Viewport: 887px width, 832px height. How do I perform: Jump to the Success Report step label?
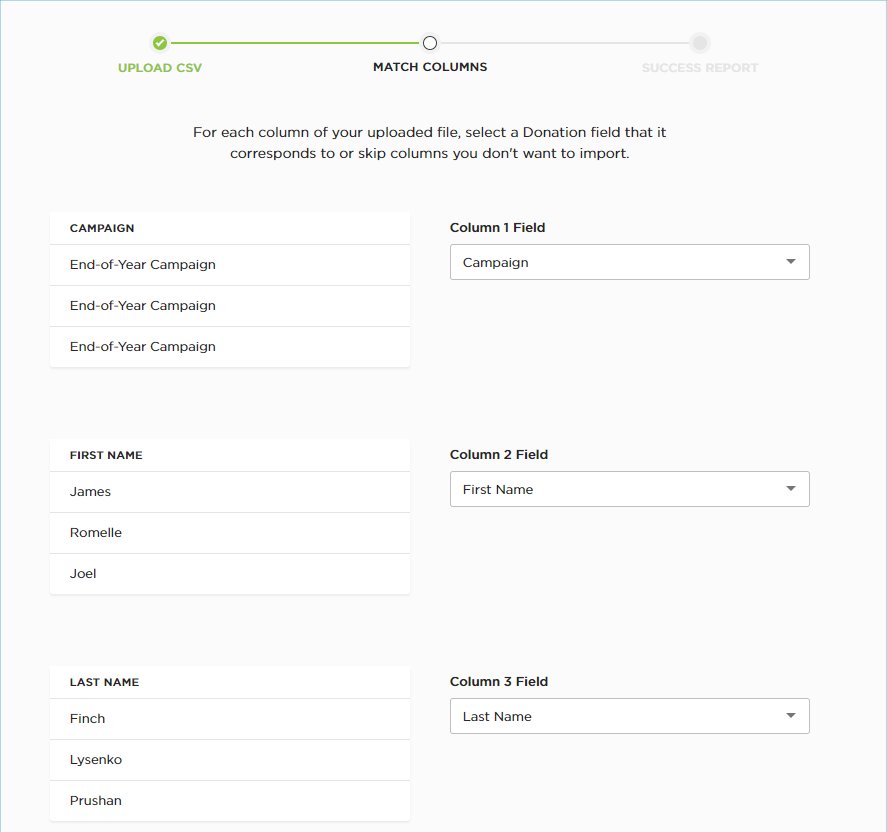point(700,68)
